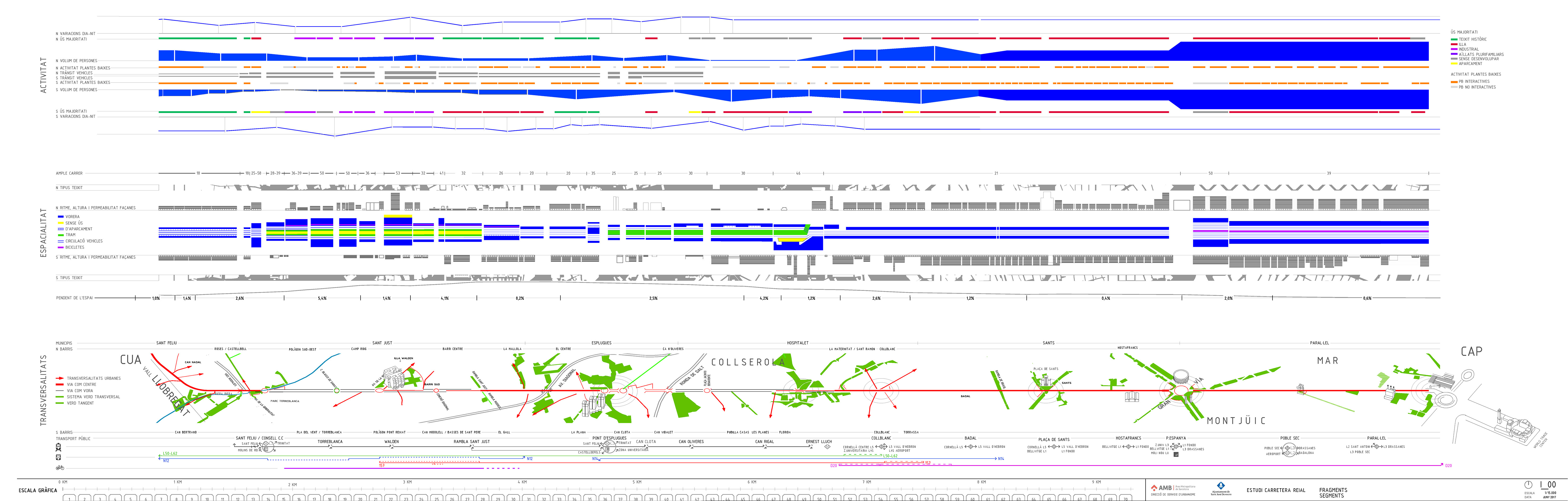Click the World Trade Center building drawing
The image size is (1568, 501).
tap(1514, 427)
